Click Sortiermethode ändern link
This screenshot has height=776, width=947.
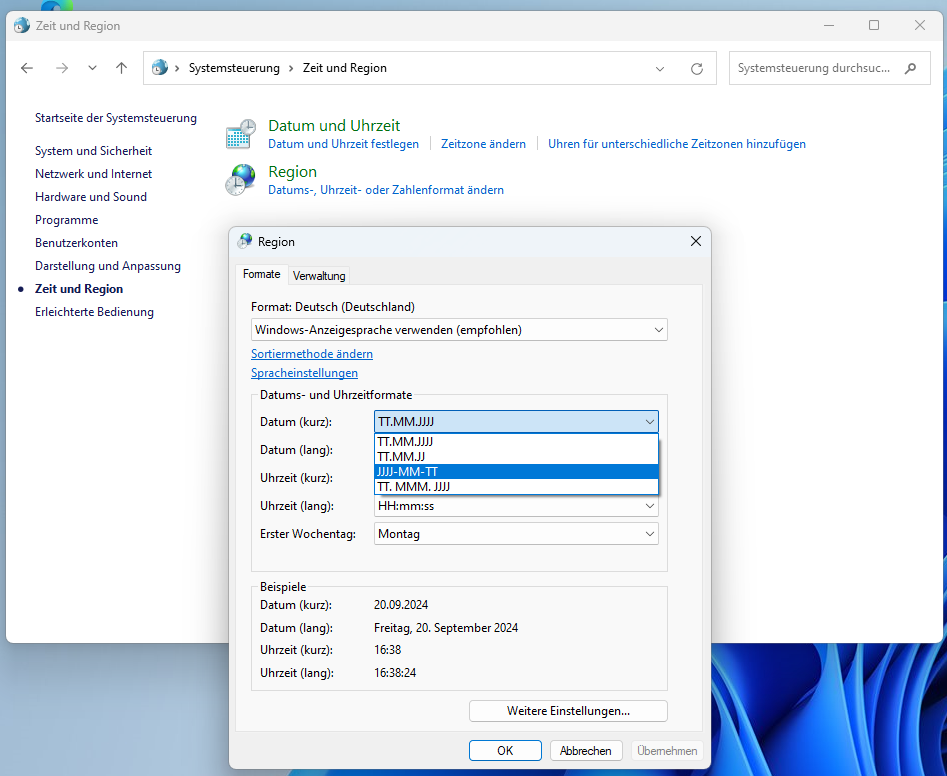pos(312,354)
